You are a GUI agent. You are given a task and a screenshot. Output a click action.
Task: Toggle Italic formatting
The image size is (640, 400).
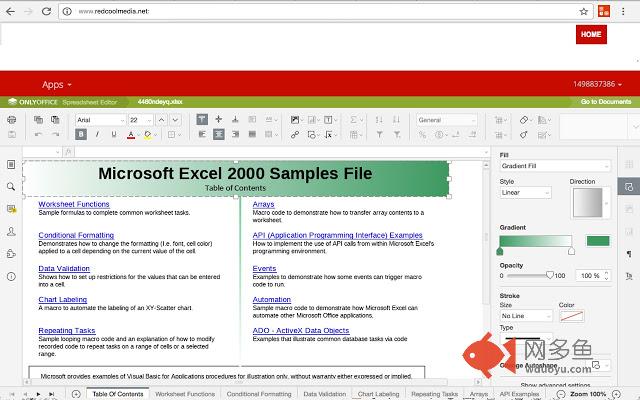pos(97,134)
